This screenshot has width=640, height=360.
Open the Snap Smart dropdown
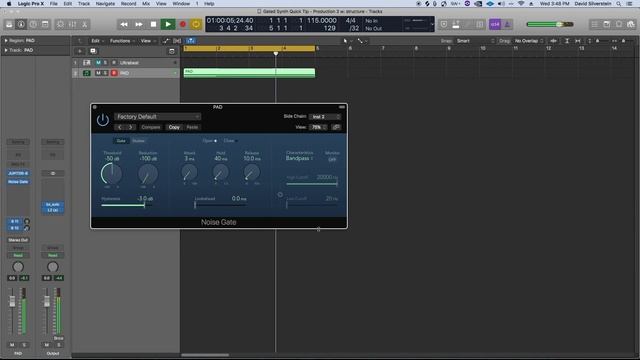coord(475,41)
